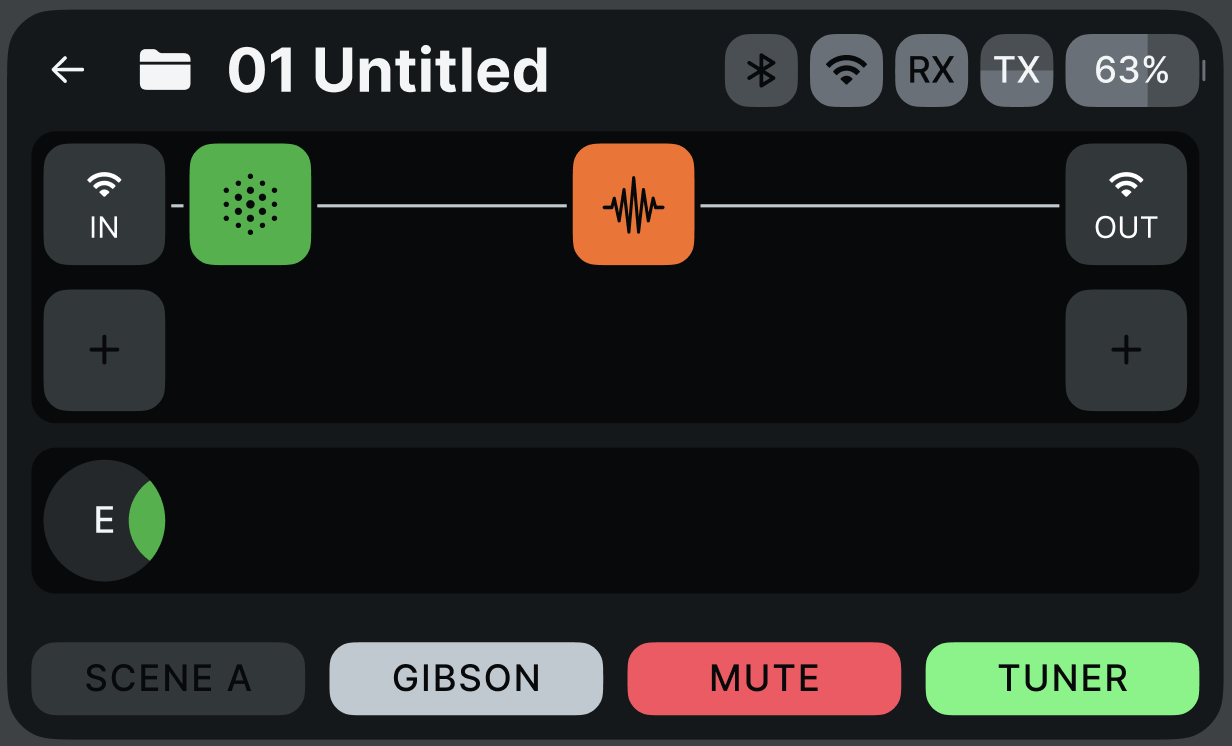
Task: Click the signal line between the effect blocks
Action: tap(442, 205)
